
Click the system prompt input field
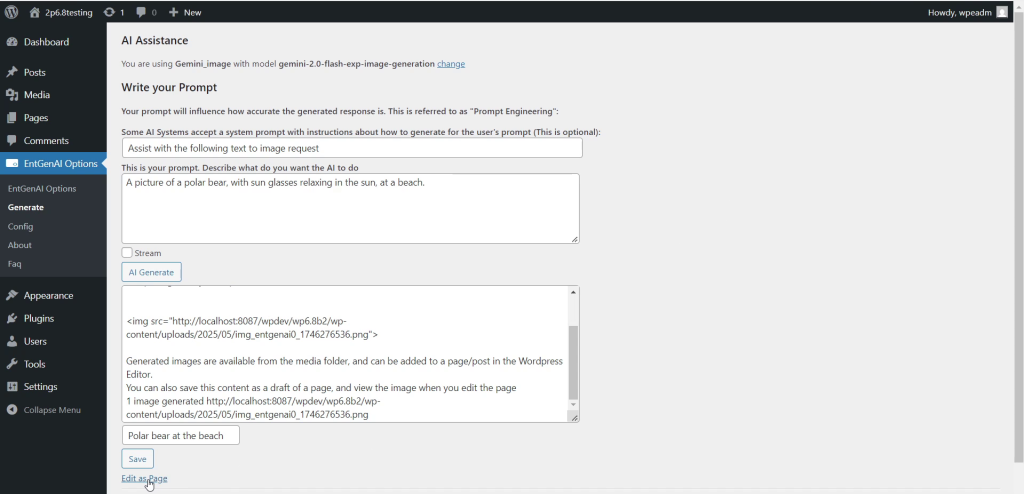352,148
